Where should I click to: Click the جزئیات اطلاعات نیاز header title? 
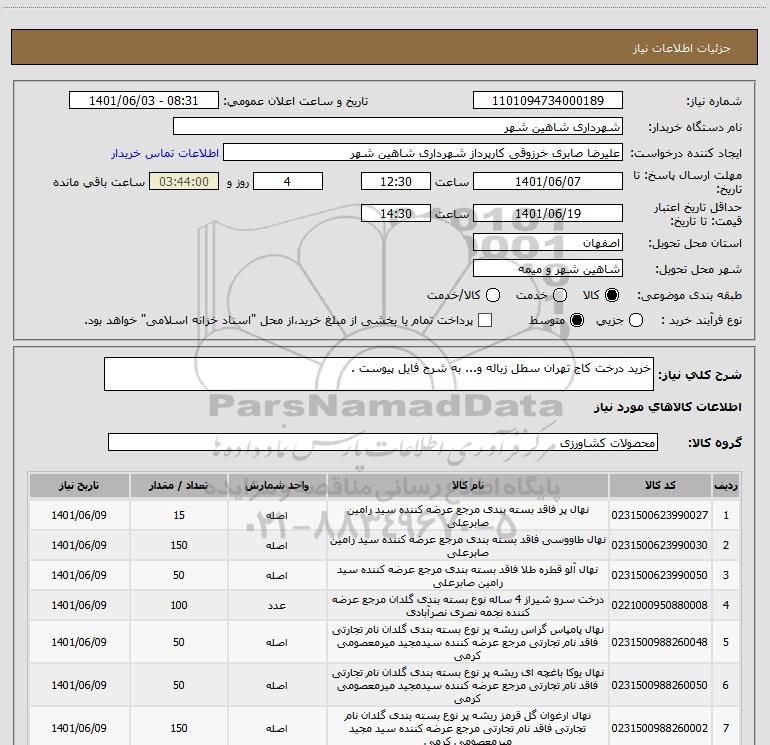682,48
